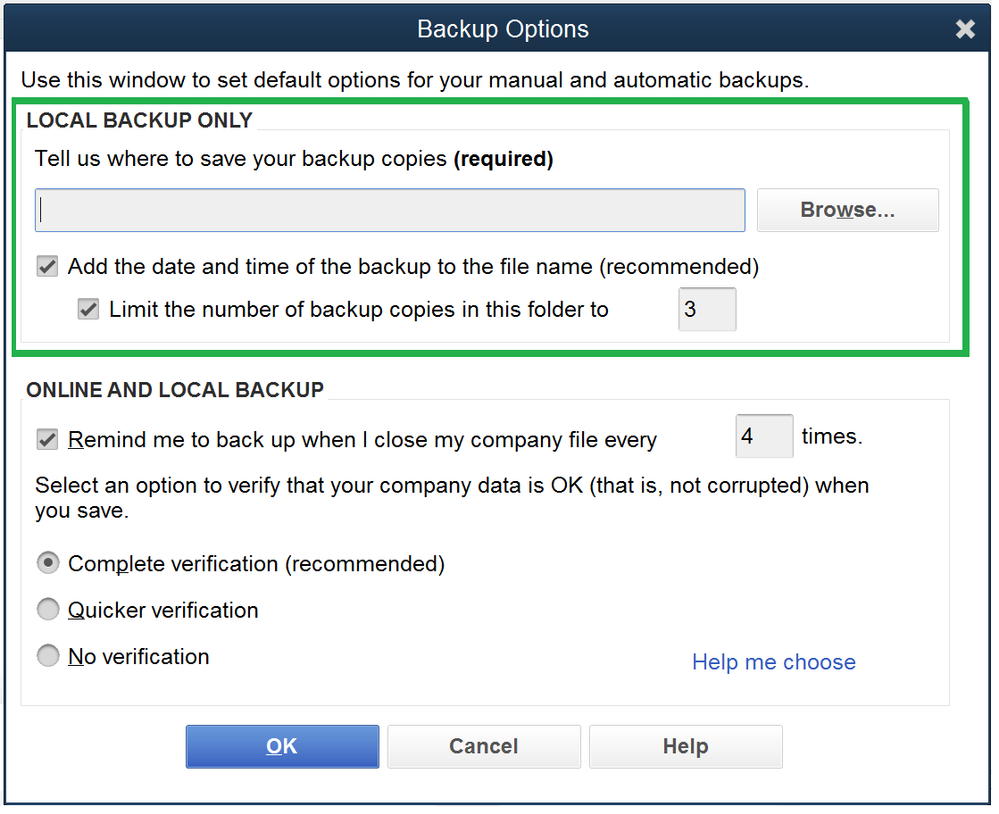Select No verification option
This screenshot has width=999, height=814.
coord(48,656)
